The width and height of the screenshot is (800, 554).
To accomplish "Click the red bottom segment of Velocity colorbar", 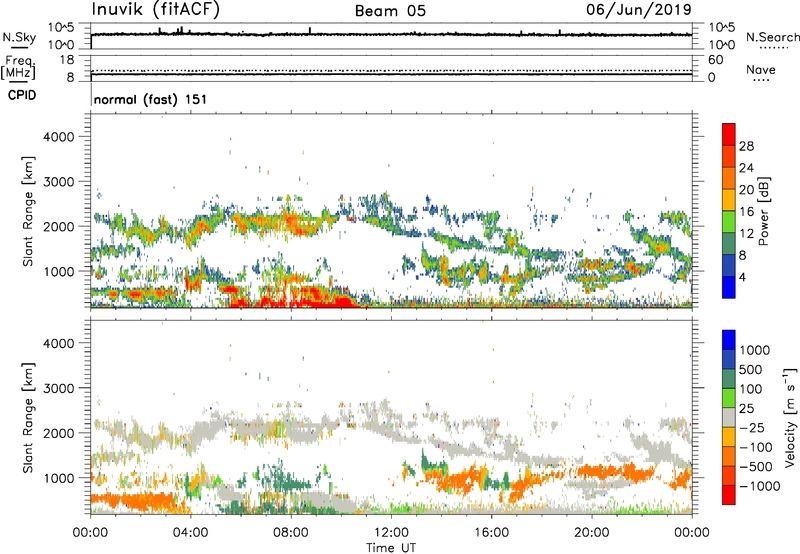I will (729, 495).
